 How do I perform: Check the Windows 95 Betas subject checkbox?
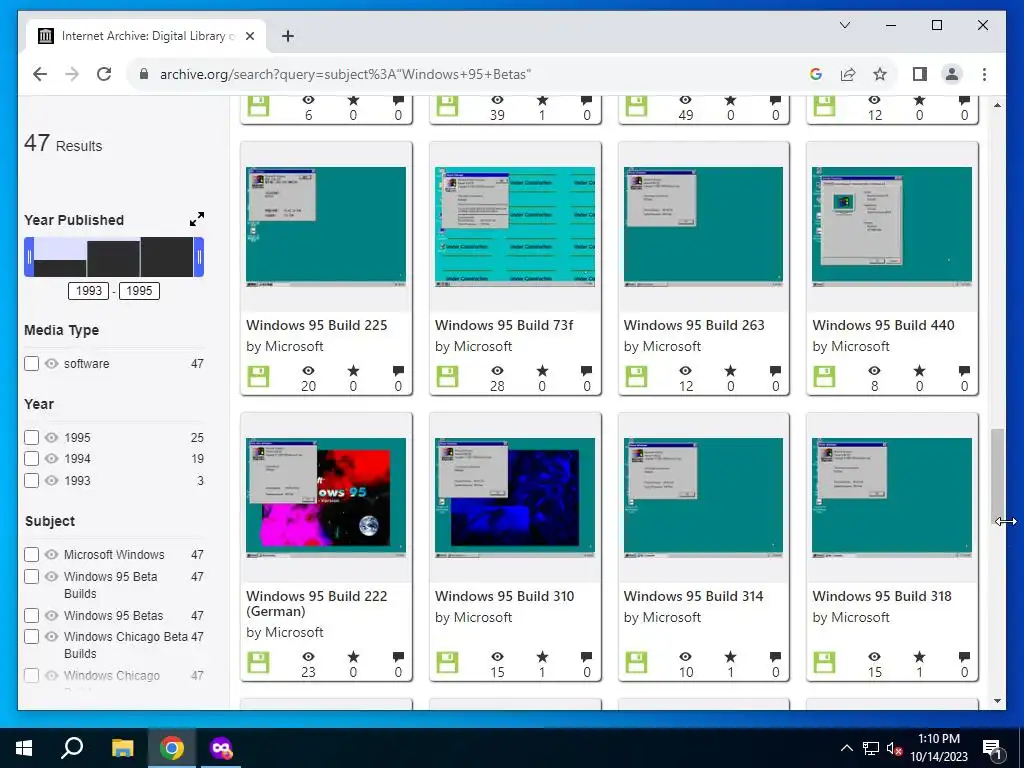click(31, 615)
